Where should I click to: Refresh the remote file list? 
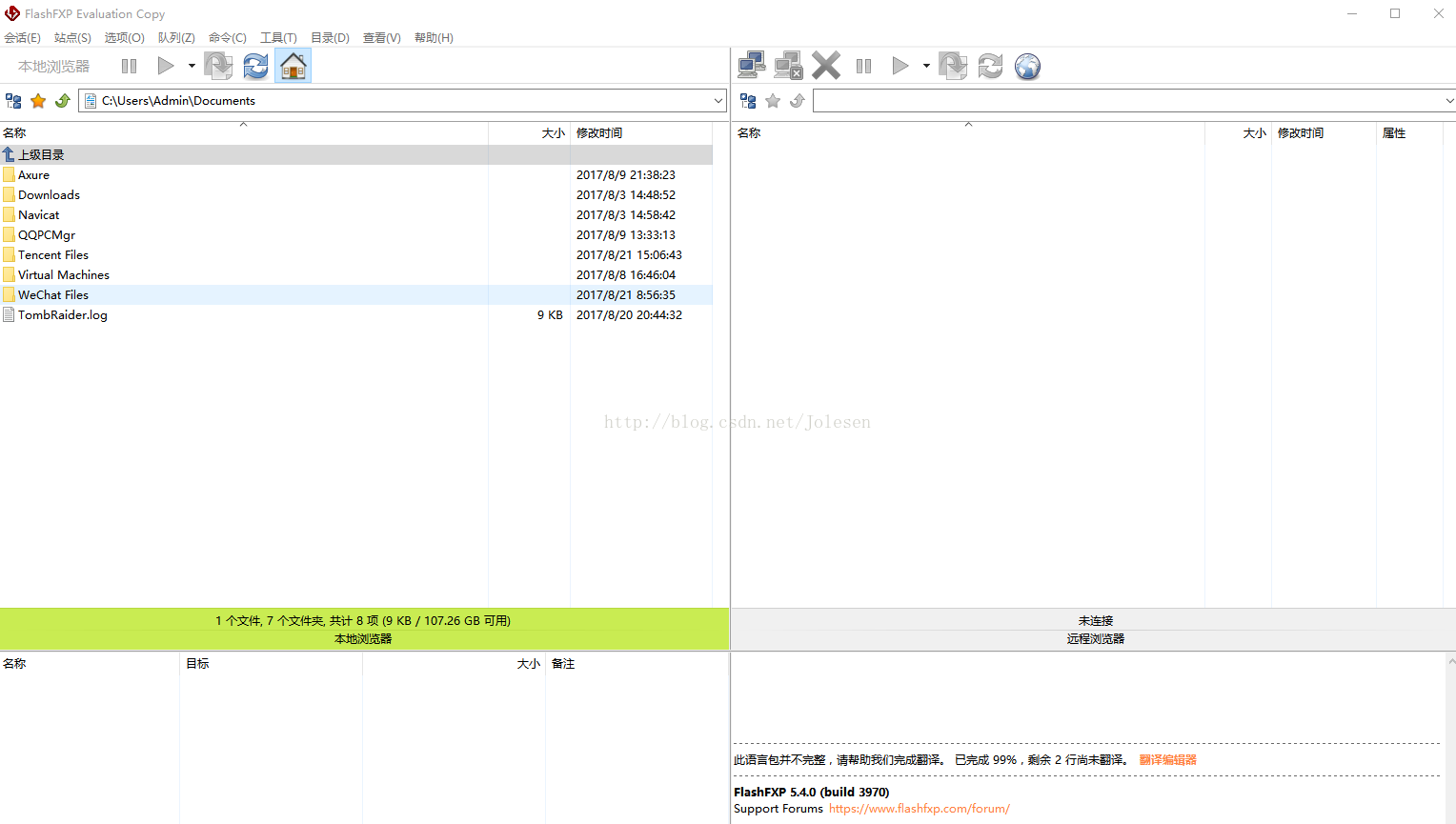pyautogui.click(x=990, y=66)
